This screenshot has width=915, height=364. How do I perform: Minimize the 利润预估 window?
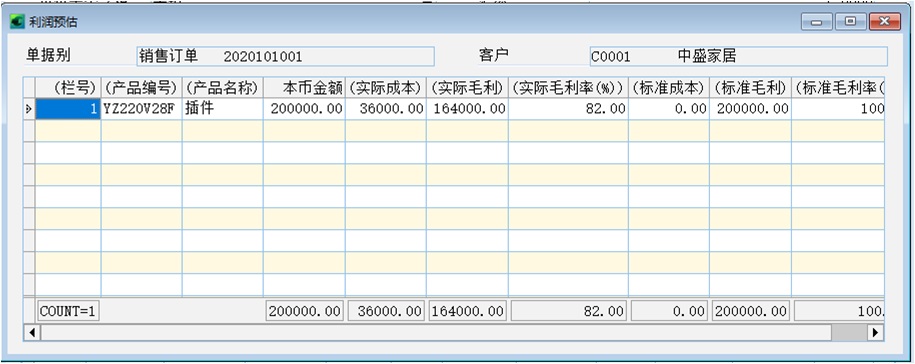pyautogui.click(x=817, y=22)
